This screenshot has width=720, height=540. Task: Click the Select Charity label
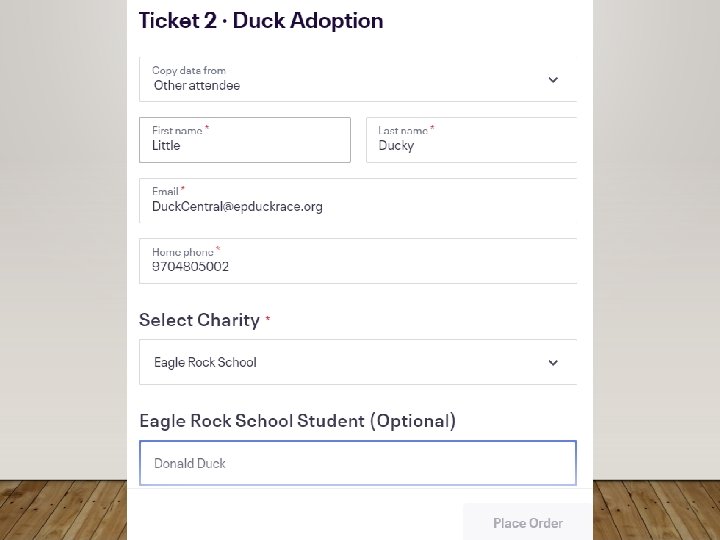point(199,320)
